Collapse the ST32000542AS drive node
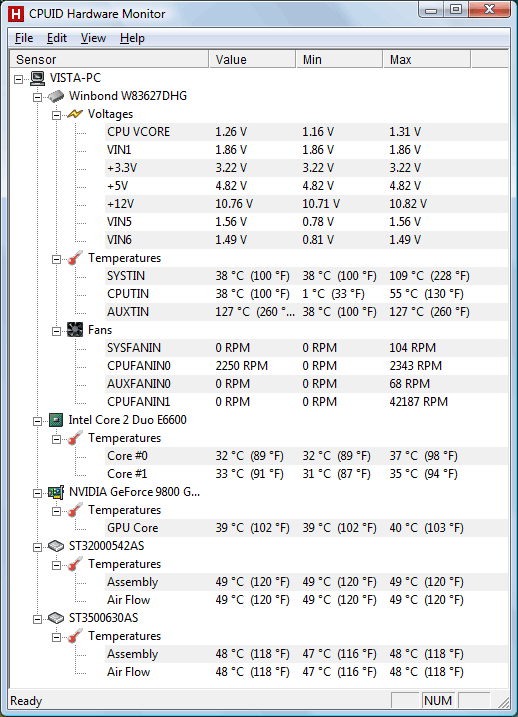518x717 pixels. point(37,547)
